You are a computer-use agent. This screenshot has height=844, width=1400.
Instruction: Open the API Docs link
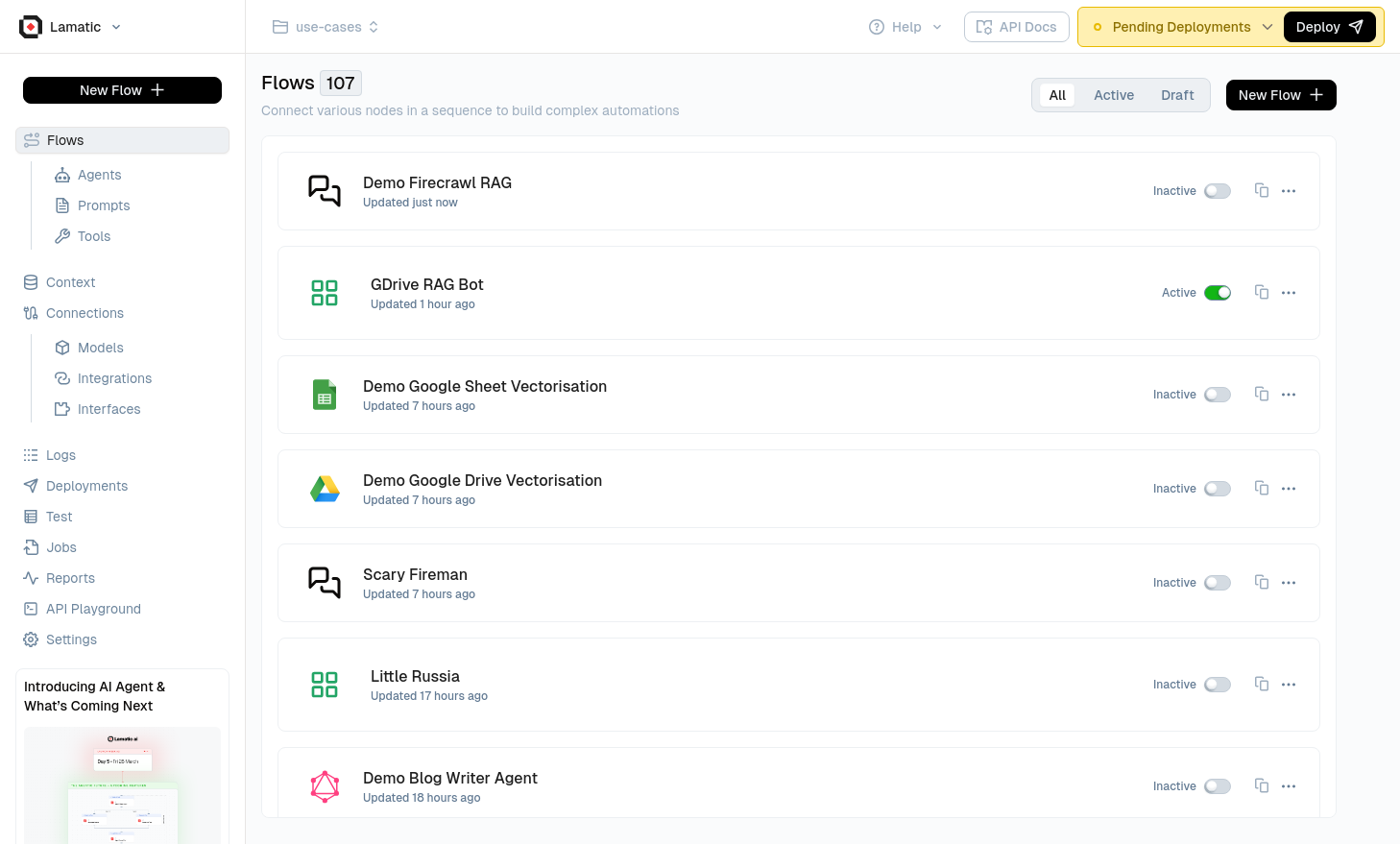tap(1016, 27)
